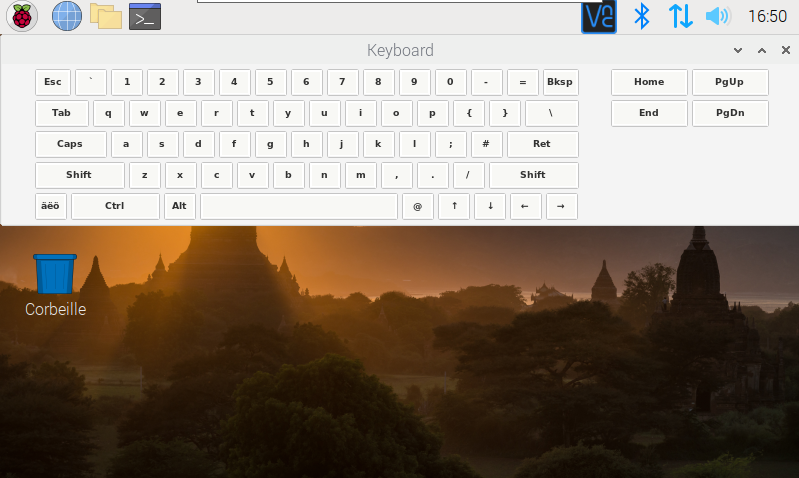The image size is (799, 478).
Task: Tap the backtick key
Action: [x=91, y=83]
